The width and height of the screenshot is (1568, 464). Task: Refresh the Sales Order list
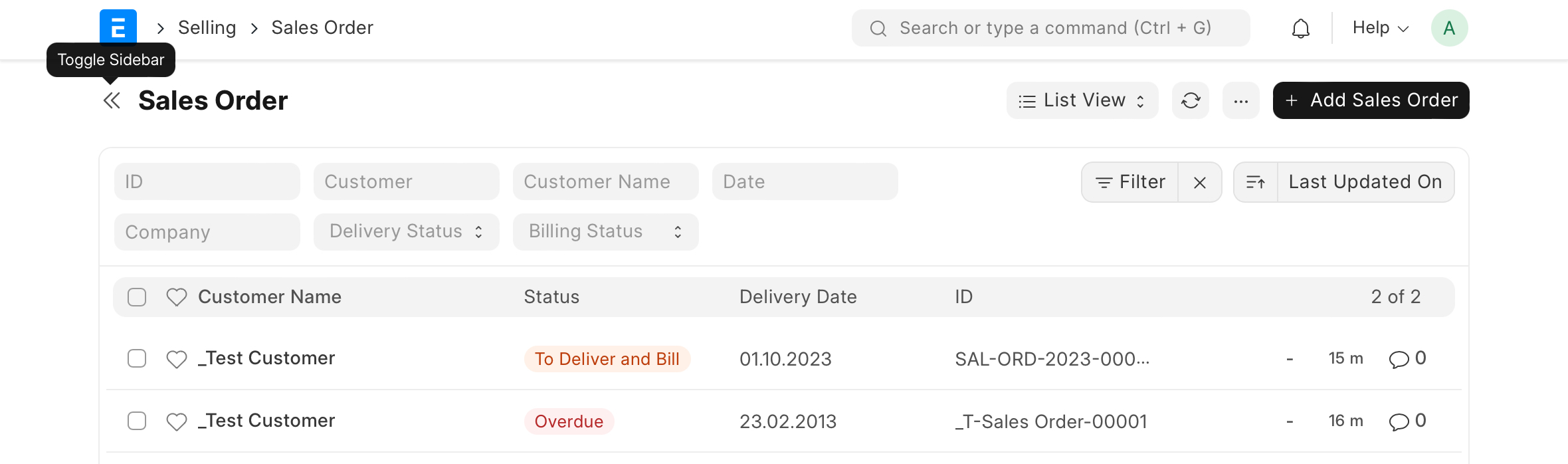click(x=1190, y=100)
